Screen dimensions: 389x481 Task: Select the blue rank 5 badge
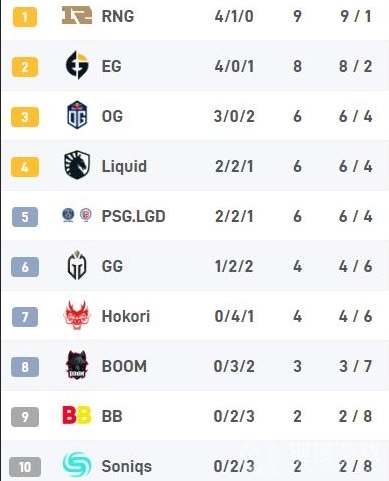pyautogui.click(x=25, y=217)
